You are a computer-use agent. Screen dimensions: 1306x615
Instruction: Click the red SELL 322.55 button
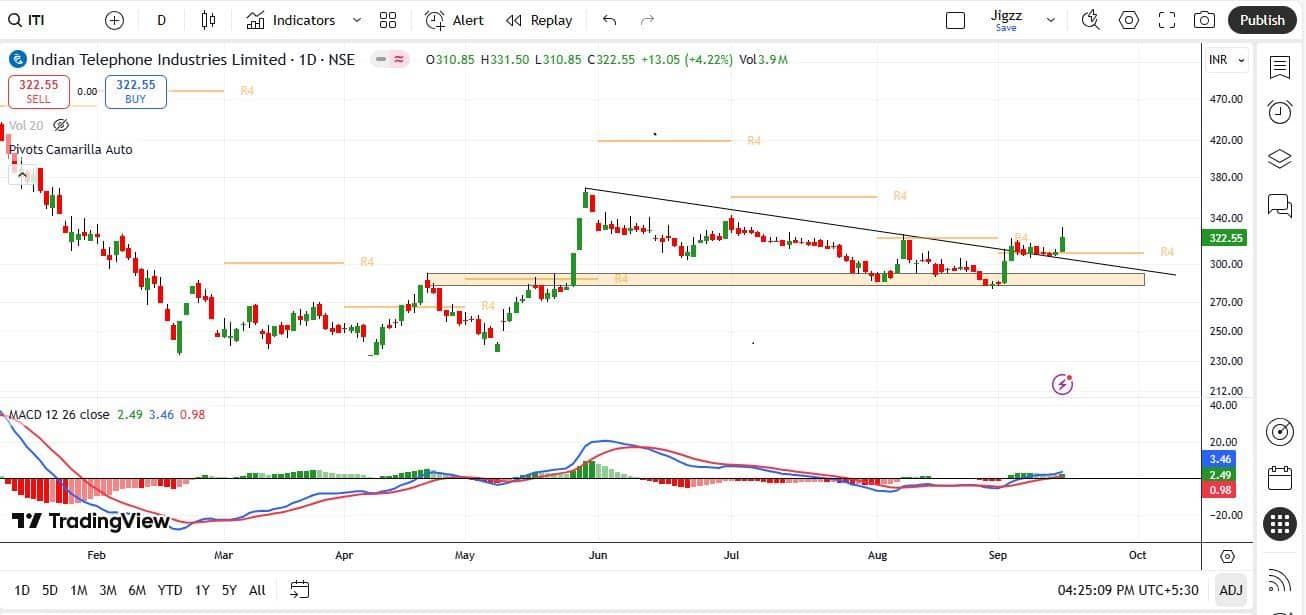point(38,91)
